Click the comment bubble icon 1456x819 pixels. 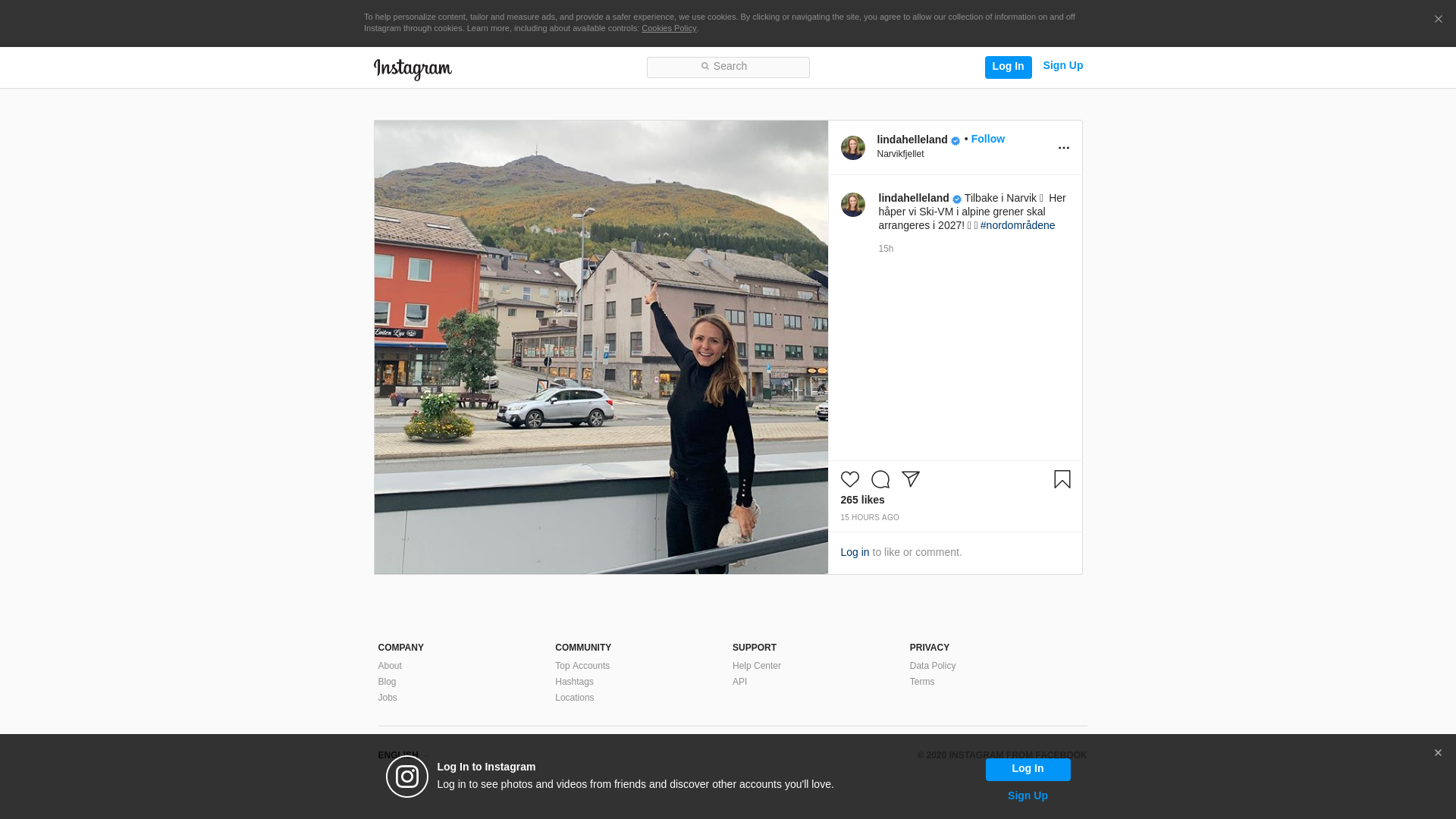[880, 479]
